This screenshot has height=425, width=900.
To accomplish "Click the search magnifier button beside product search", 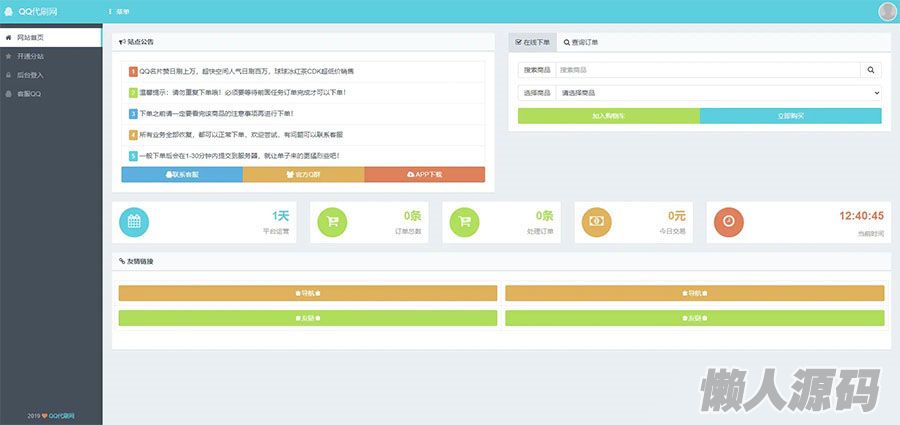I will pyautogui.click(x=870, y=70).
